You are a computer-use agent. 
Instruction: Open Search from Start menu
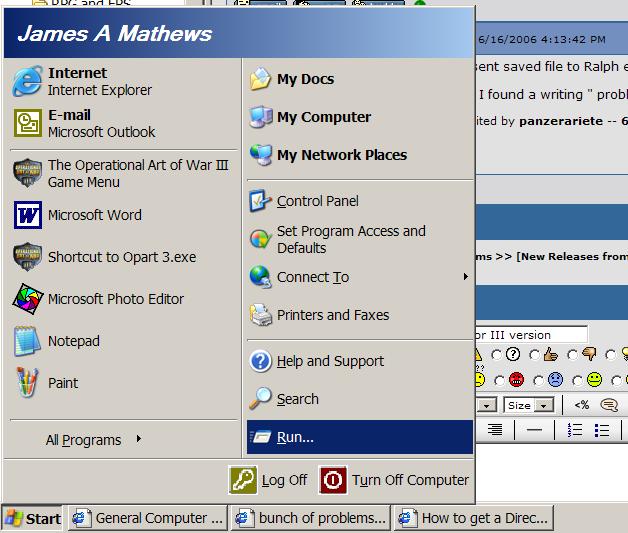coord(360,399)
